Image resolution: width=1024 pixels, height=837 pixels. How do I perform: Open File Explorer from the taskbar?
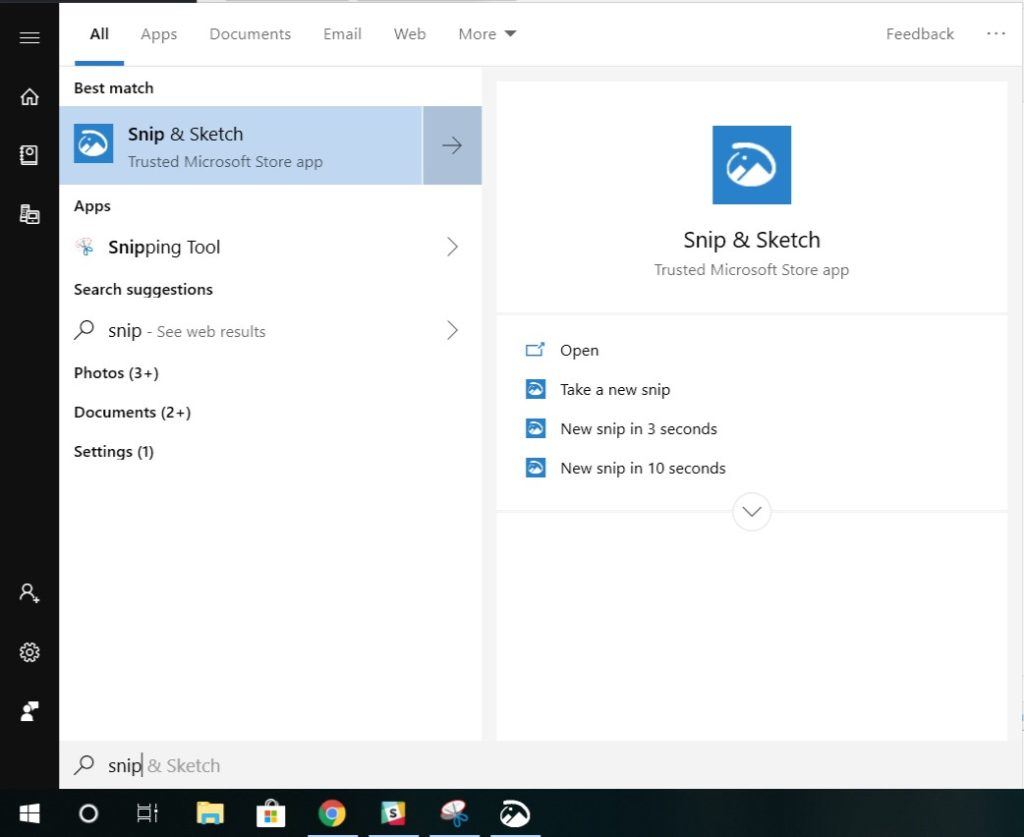click(210, 813)
